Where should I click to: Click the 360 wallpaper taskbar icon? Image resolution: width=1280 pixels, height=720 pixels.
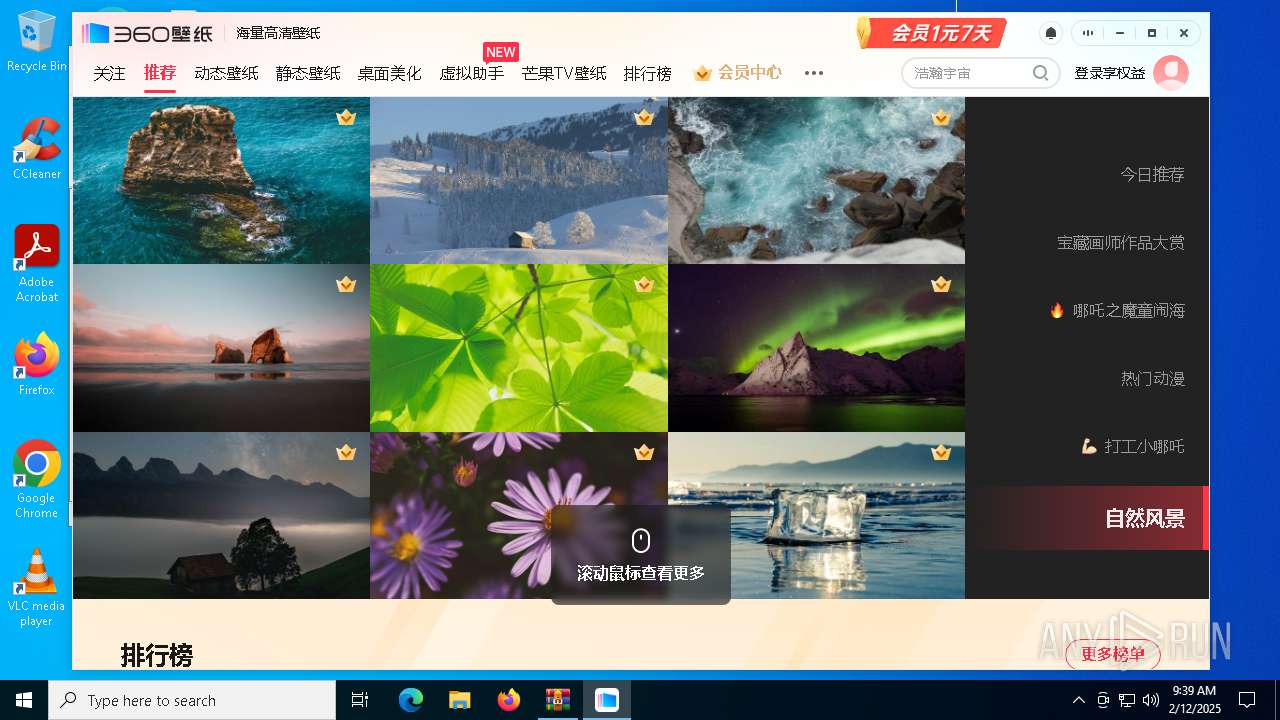point(607,700)
